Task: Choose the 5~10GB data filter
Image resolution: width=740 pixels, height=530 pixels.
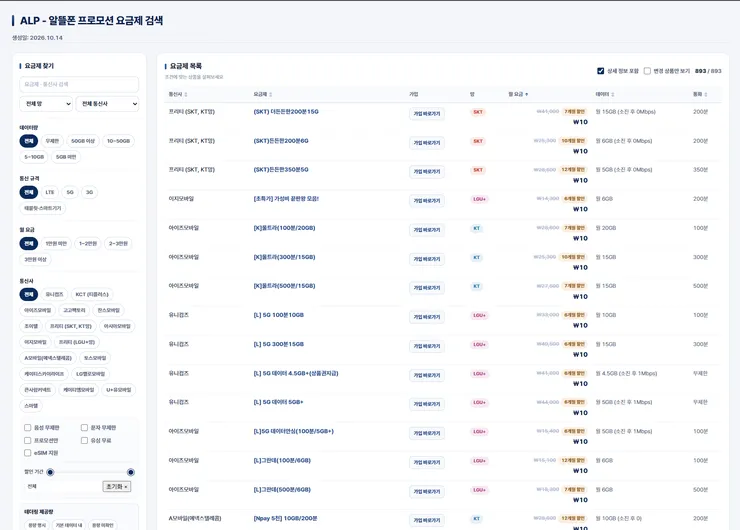Action: (x=34, y=157)
